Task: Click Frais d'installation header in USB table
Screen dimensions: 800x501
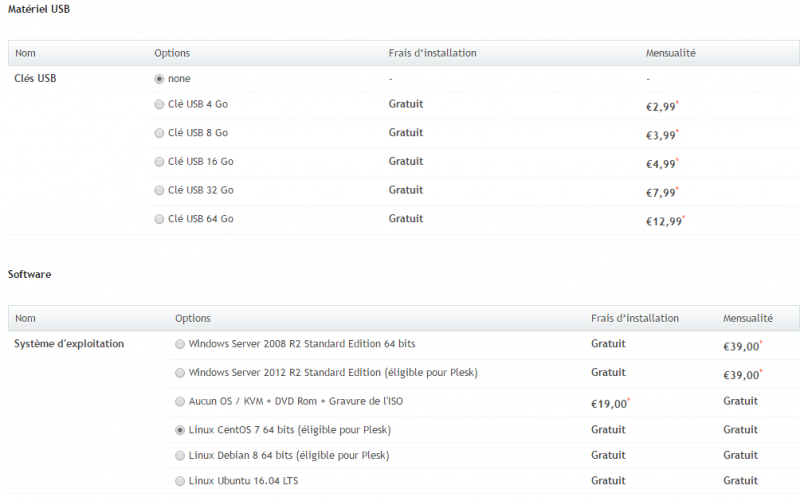Action: coord(432,53)
